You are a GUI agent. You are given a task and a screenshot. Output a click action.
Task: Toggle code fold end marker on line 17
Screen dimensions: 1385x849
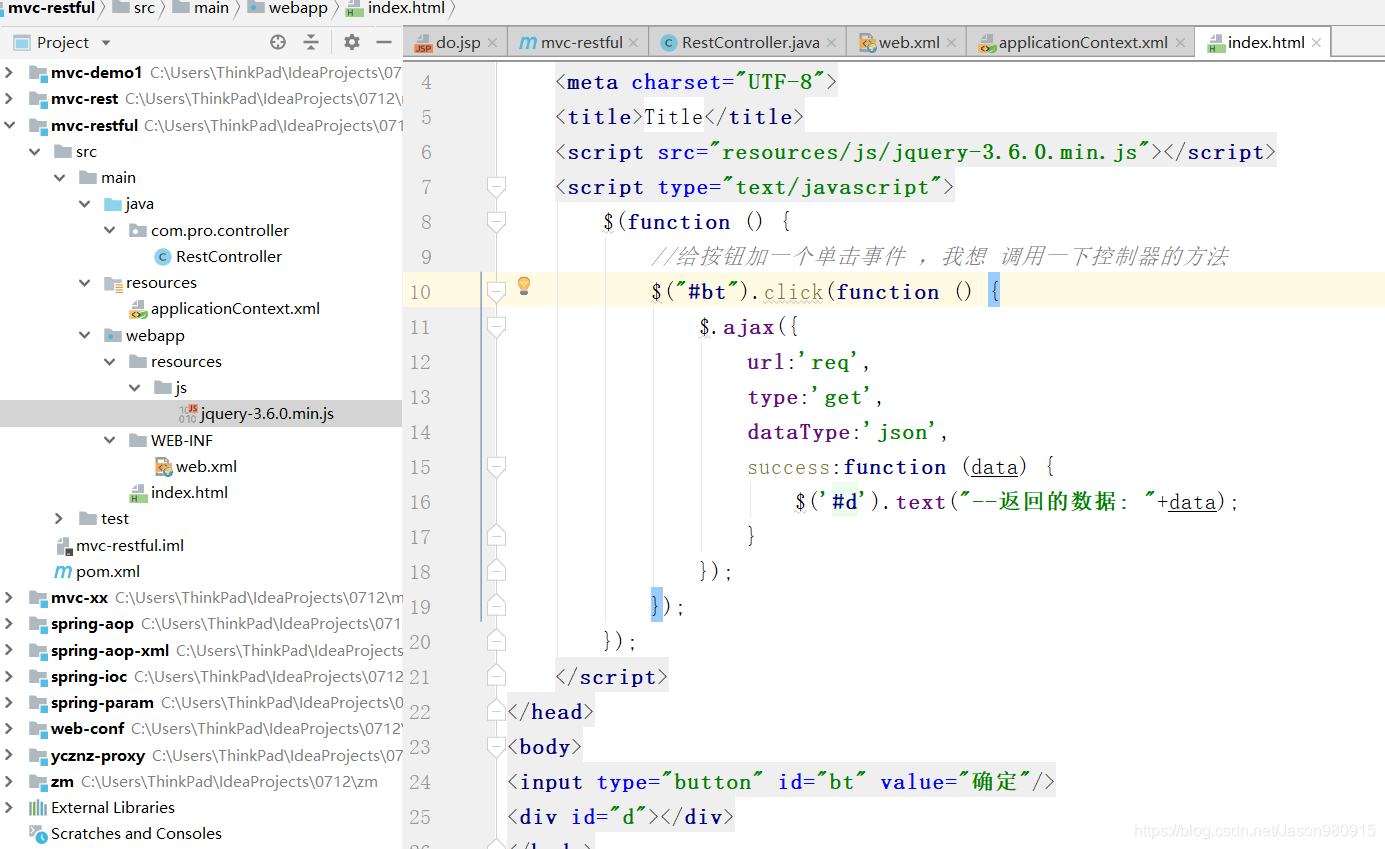tap(496, 536)
